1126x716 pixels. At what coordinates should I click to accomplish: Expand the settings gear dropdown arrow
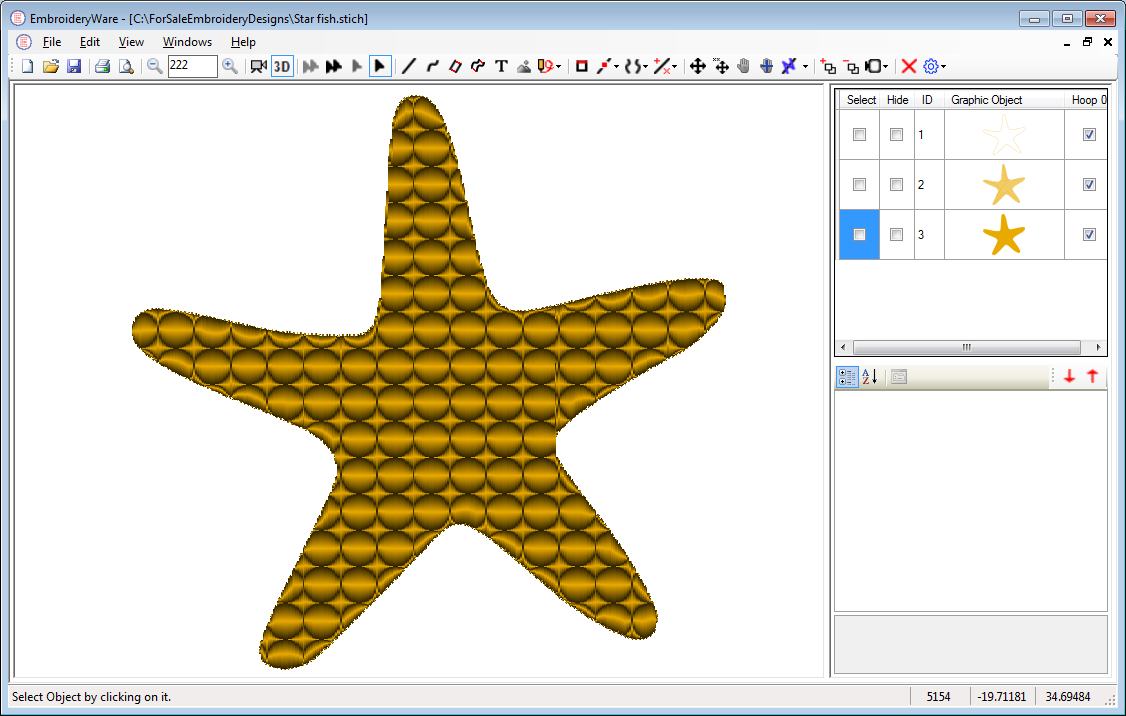click(x=944, y=67)
